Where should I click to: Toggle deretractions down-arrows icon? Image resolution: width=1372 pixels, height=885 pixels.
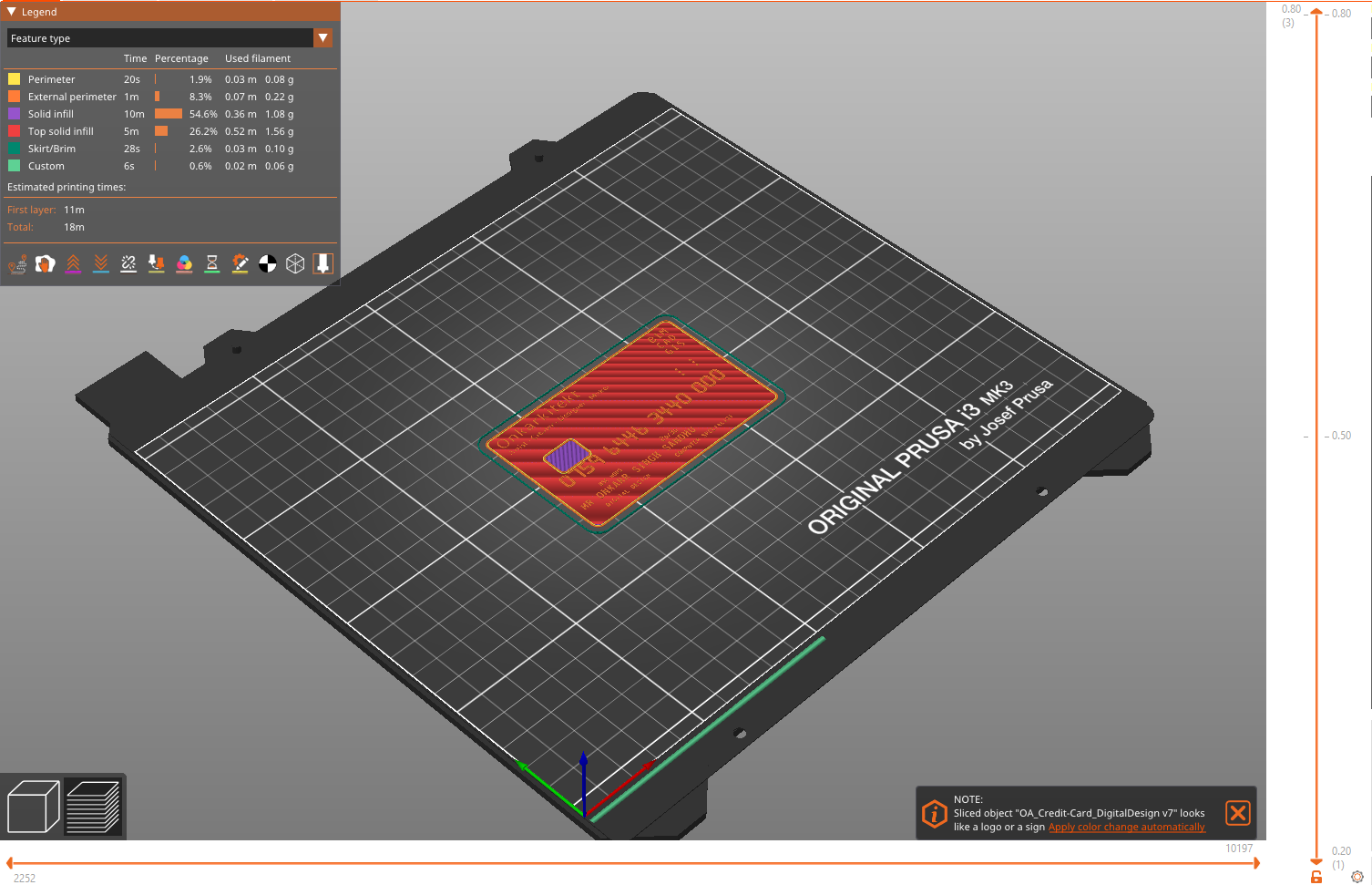pos(101,264)
